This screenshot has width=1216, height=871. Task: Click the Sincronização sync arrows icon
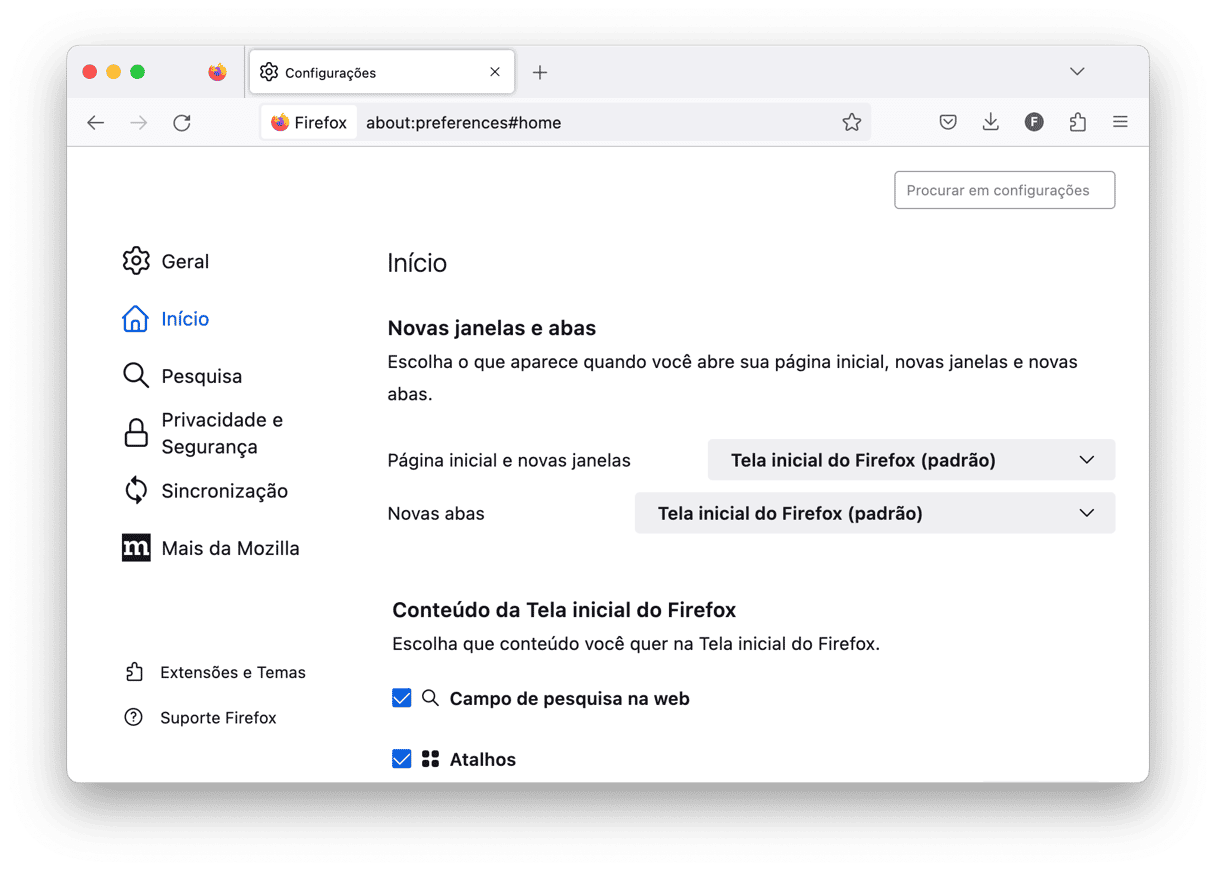pyautogui.click(x=135, y=490)
